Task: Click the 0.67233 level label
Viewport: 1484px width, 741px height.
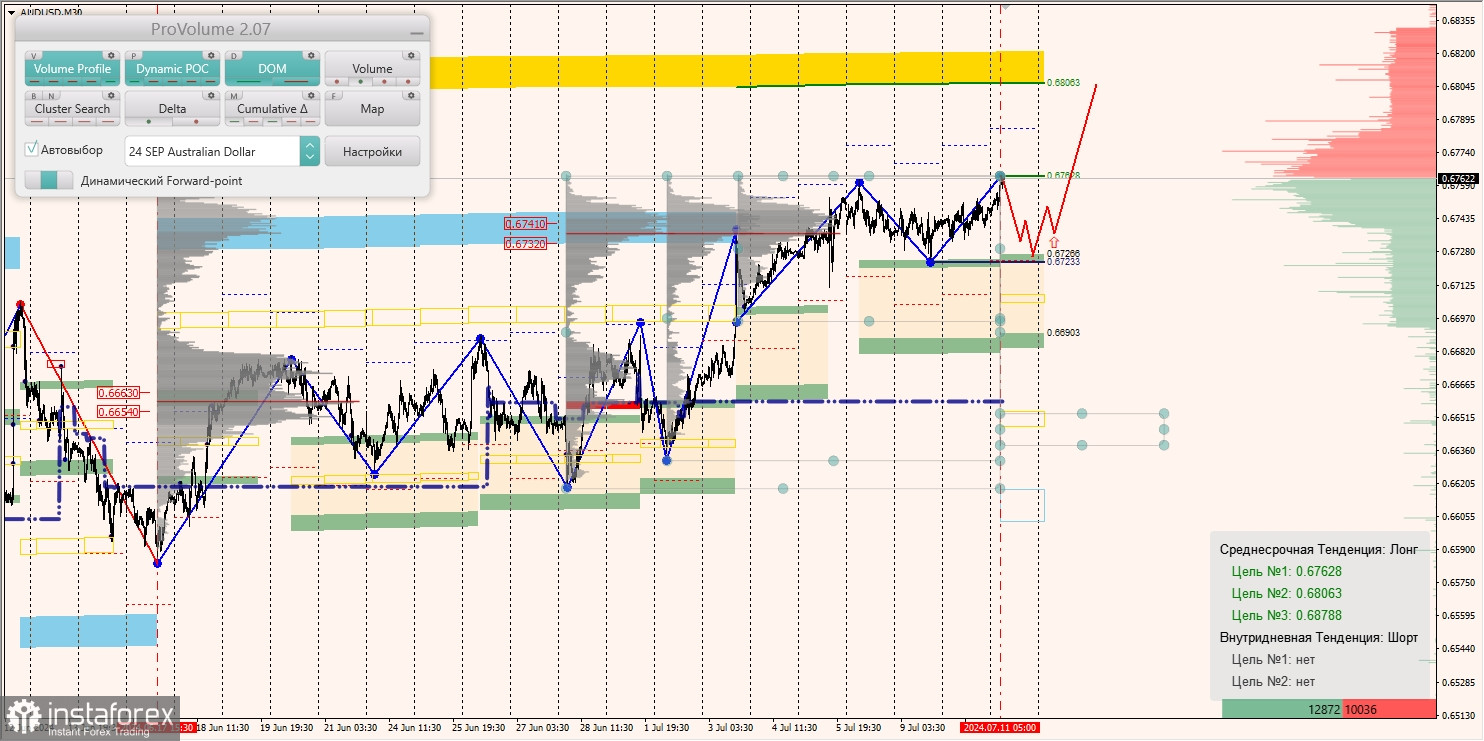Action: pyautogui.click(x=1063, y=262)
